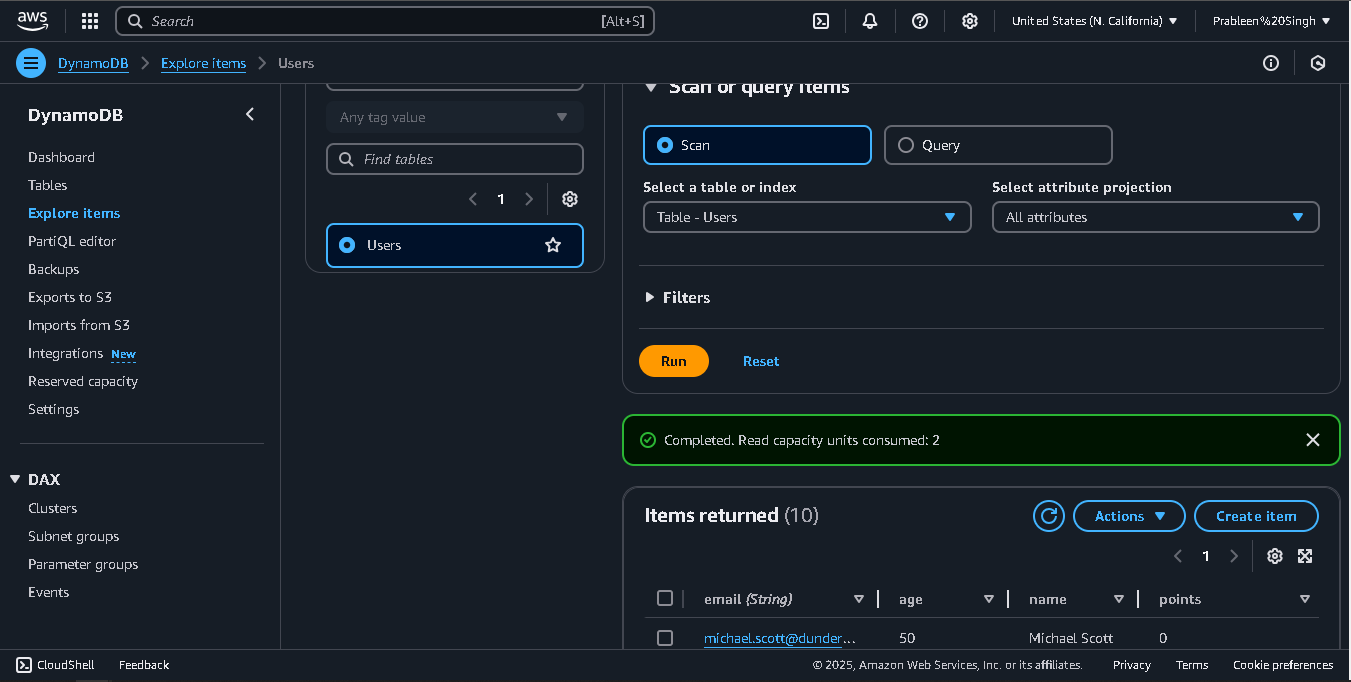Favorite the Users table with the star
Viewport: 1351px width, 682px height.
click(x=553, y=245)
